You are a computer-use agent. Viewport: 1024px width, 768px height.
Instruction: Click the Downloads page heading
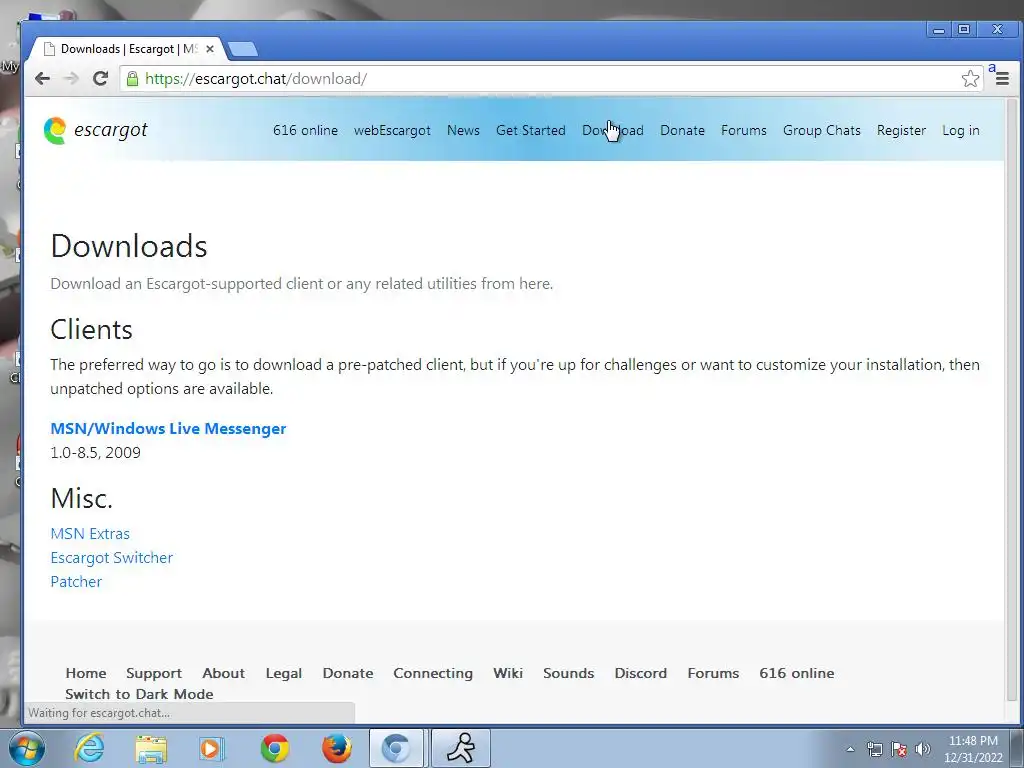129,246
